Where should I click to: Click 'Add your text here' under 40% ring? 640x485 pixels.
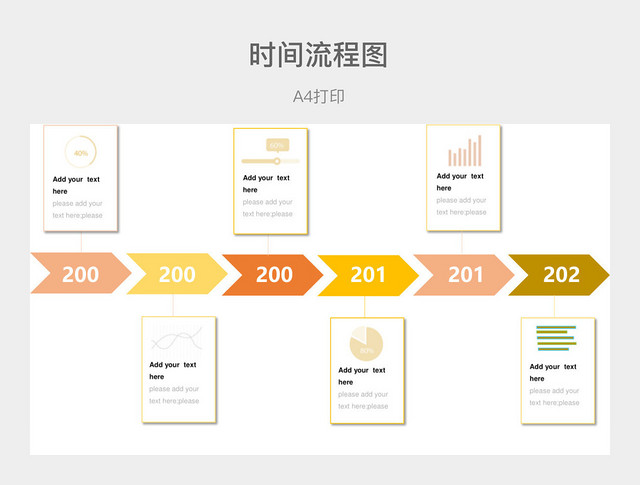[x=76, y=185]
